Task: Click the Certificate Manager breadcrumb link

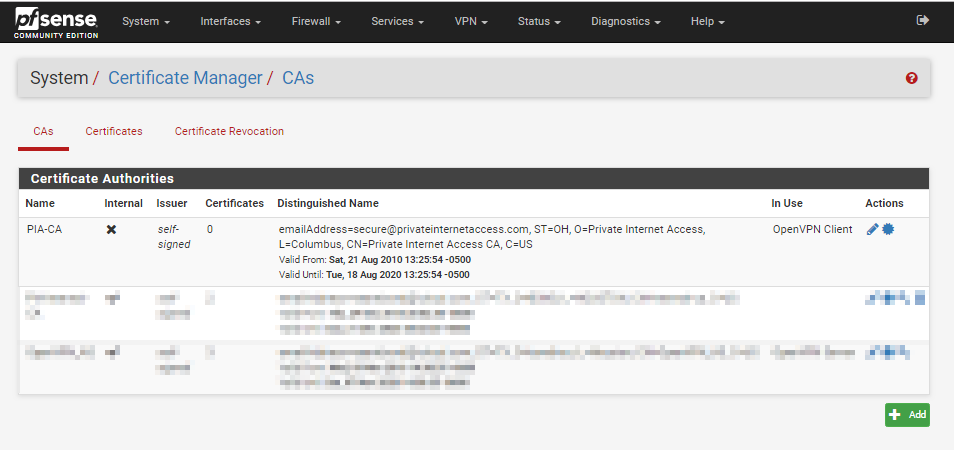Action: [185, 78]
